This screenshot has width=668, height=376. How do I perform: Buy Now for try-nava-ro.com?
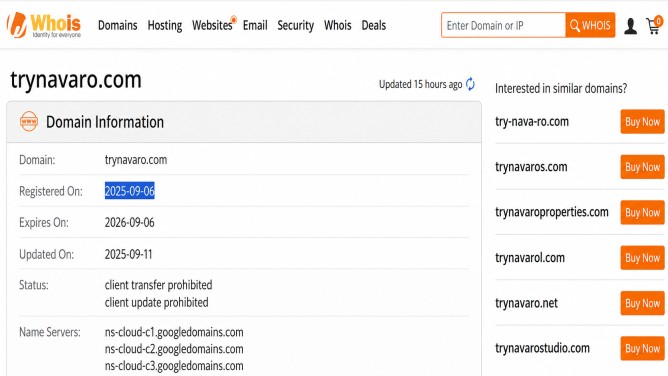point(642,121)
